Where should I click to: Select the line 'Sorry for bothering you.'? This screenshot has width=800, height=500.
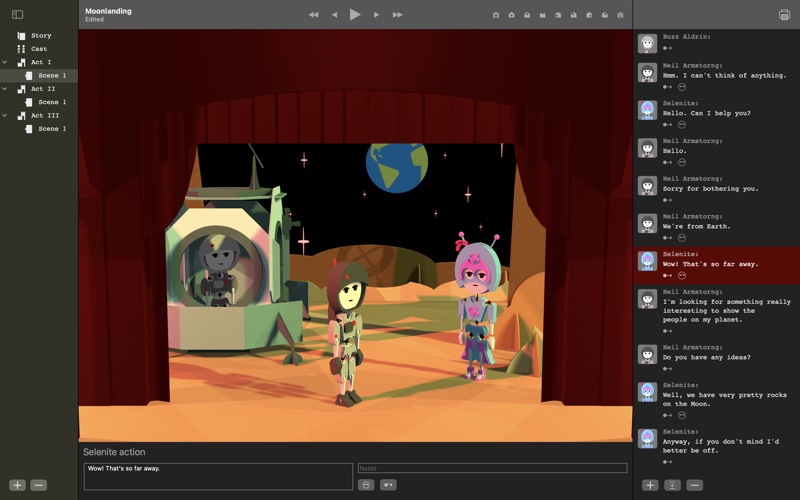tap(710, 189)
